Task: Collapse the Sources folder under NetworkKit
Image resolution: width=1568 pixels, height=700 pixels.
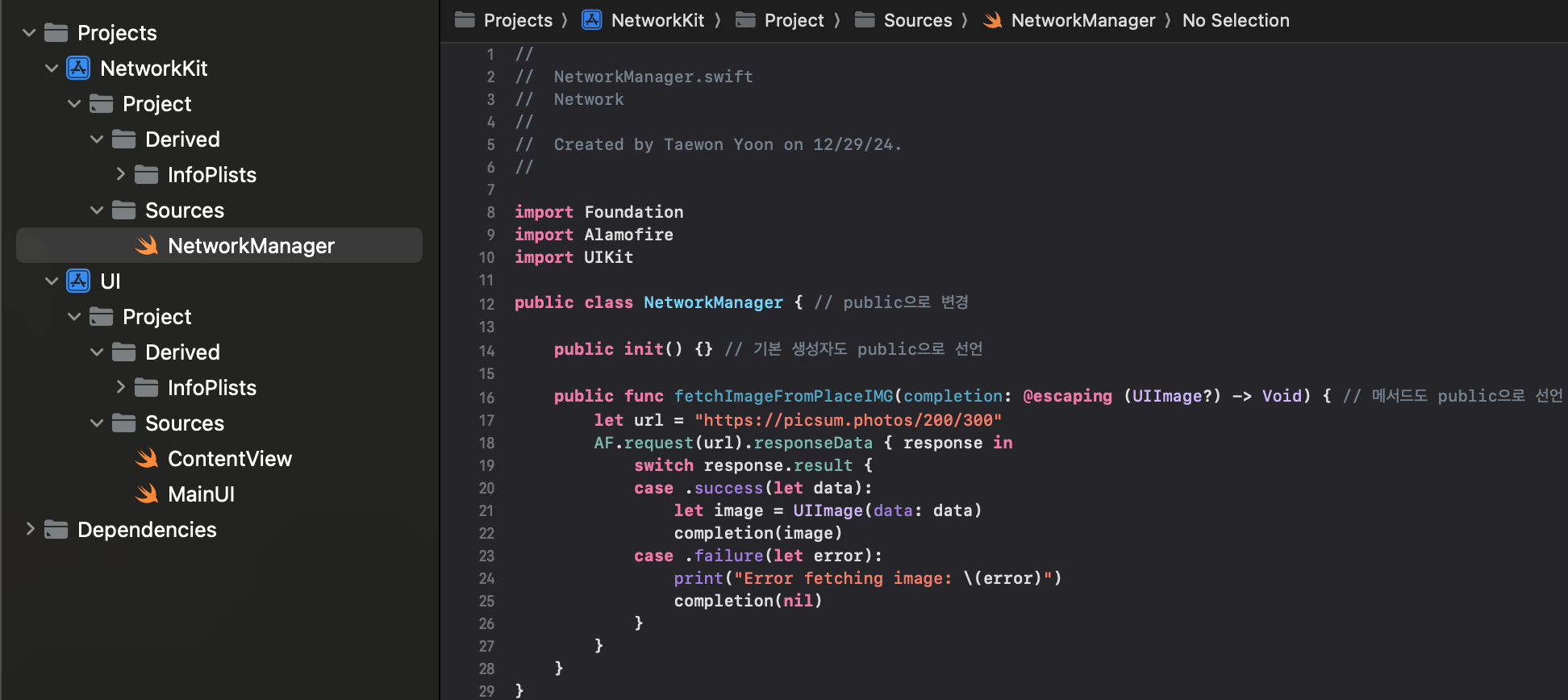Action: tap(97, 210)
